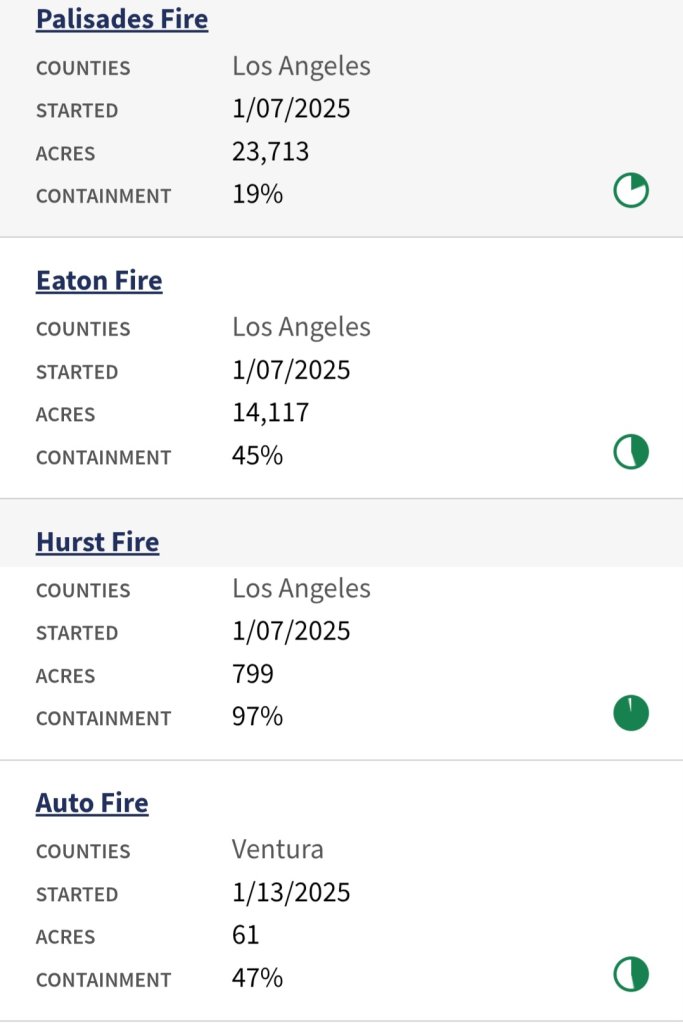
Task: Open the Eaton Fire link
Action: (x=99, y=281)
